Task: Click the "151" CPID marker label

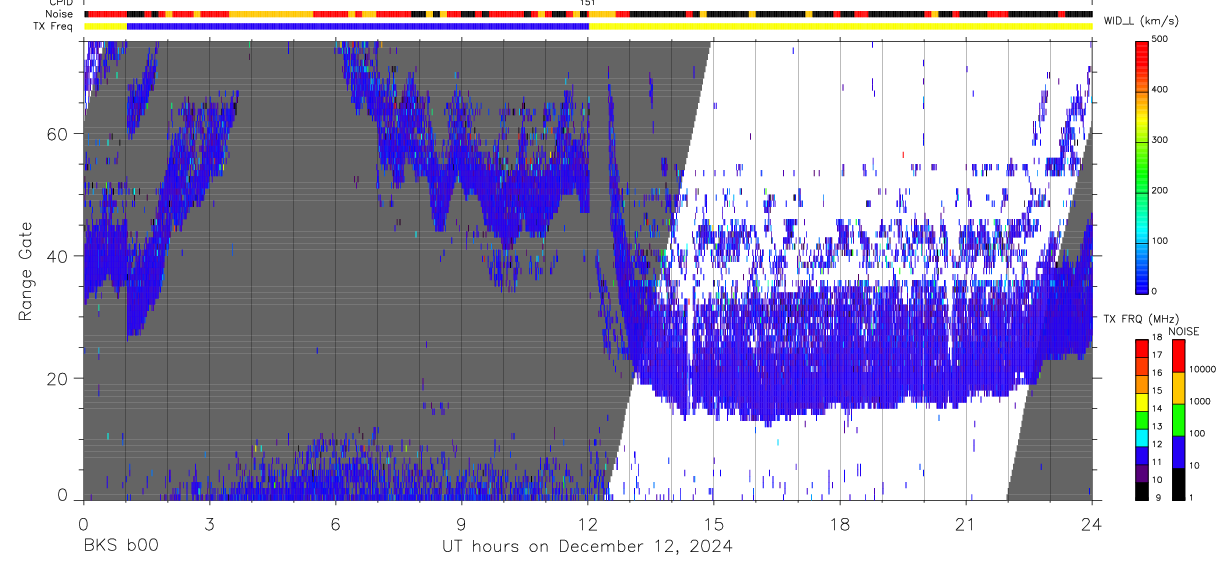Action: [x=588, y=3]
